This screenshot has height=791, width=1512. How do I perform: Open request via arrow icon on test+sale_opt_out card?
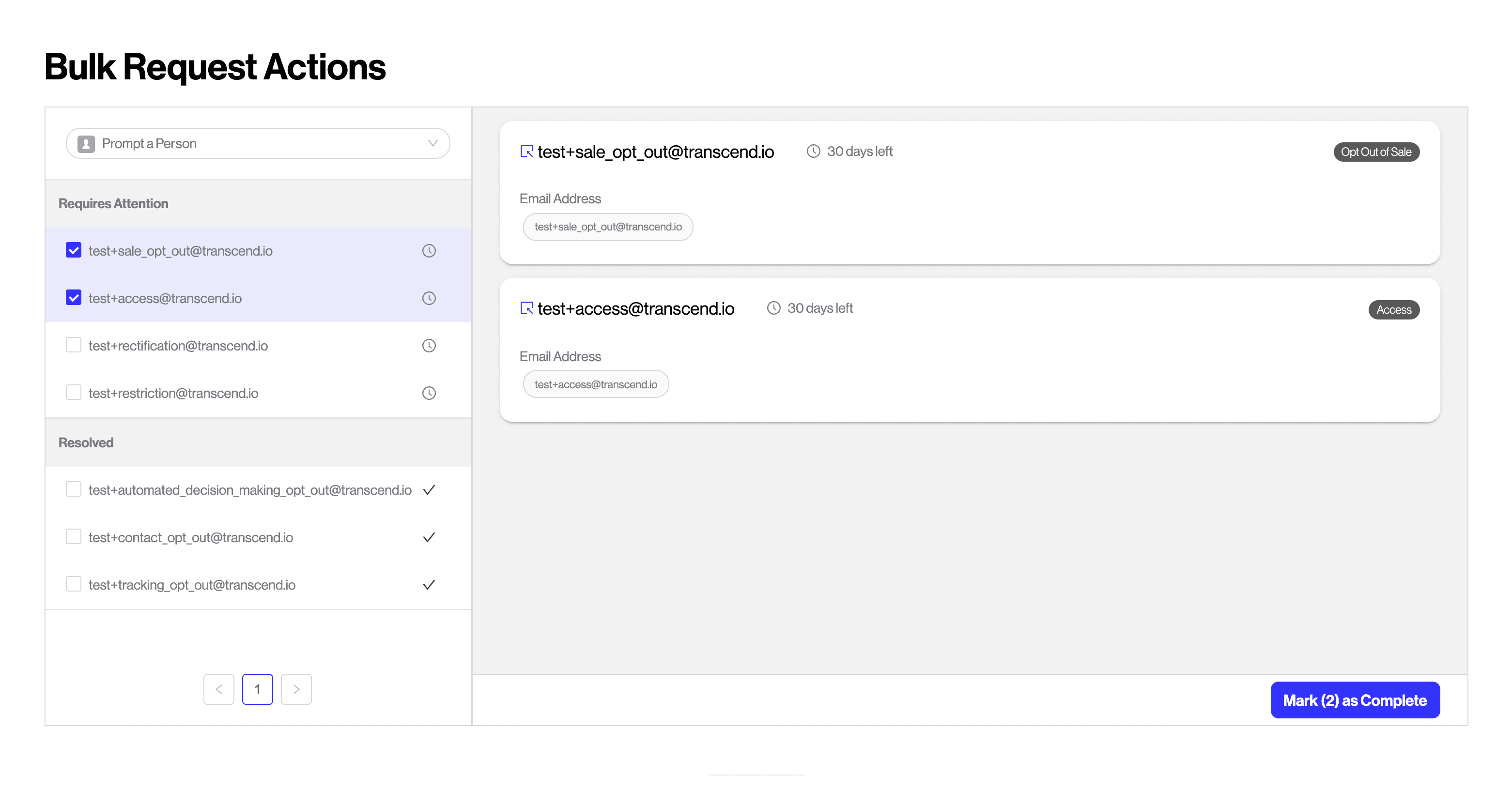[x=526, y=152]
